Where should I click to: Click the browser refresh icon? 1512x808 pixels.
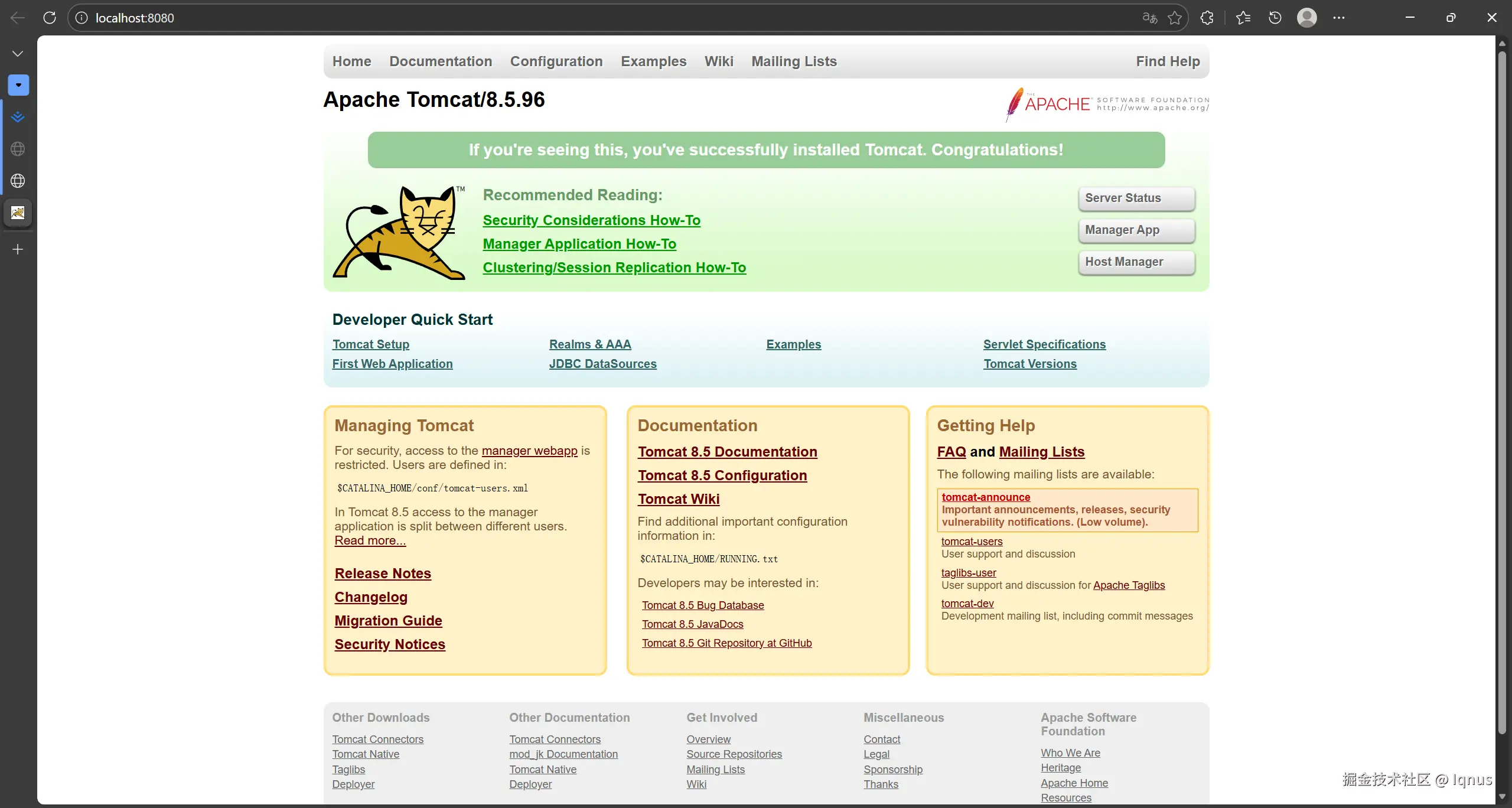point(50,18)
